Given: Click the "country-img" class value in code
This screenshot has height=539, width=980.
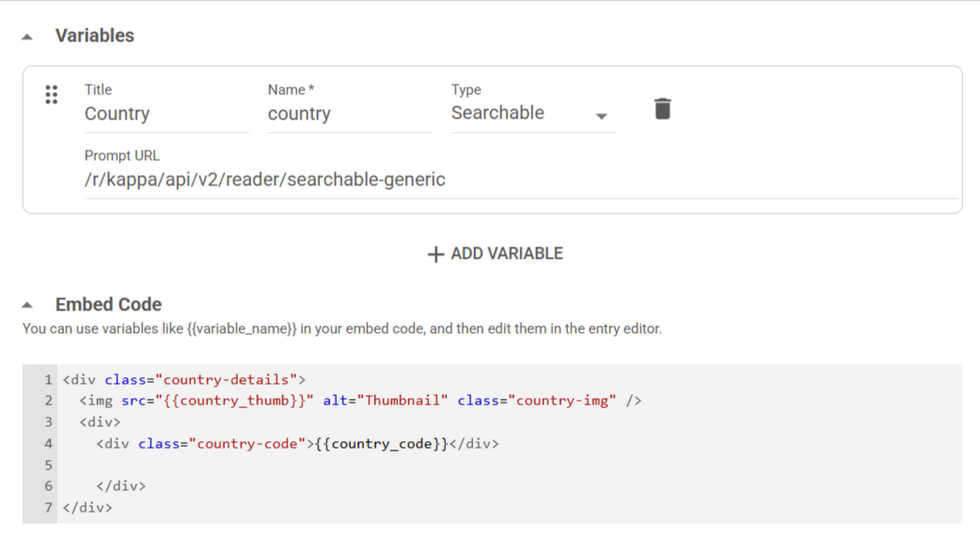Looking at the screenshot, I should point(563,401).
